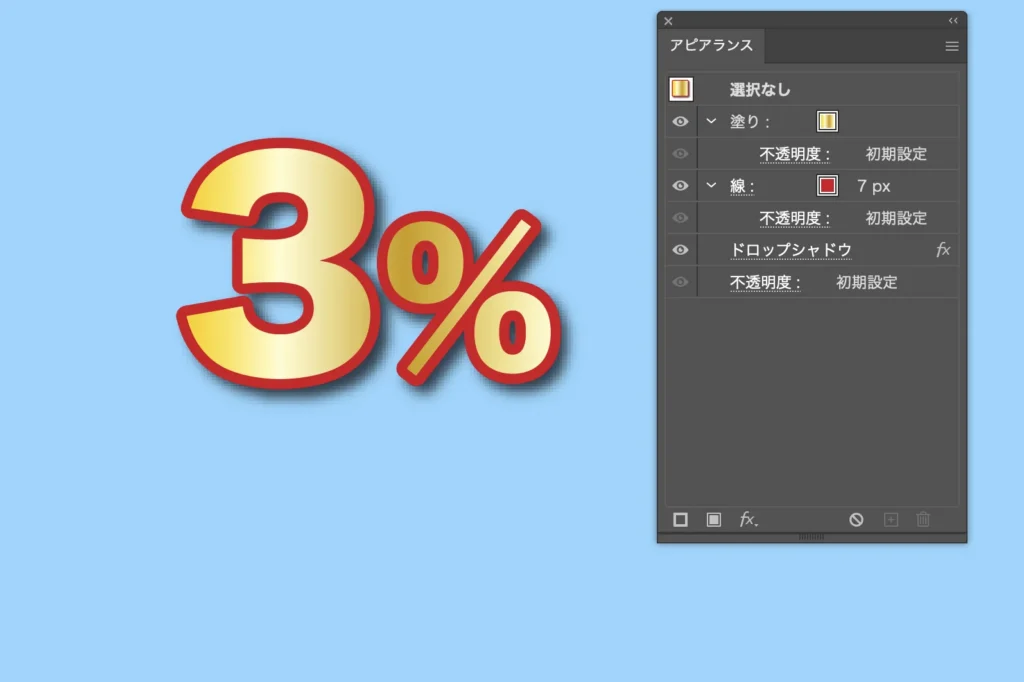This screenshot has height=682, width=1024.
Task: Open the Appearance panel hamburger menu
Action: tap(952, 46)
